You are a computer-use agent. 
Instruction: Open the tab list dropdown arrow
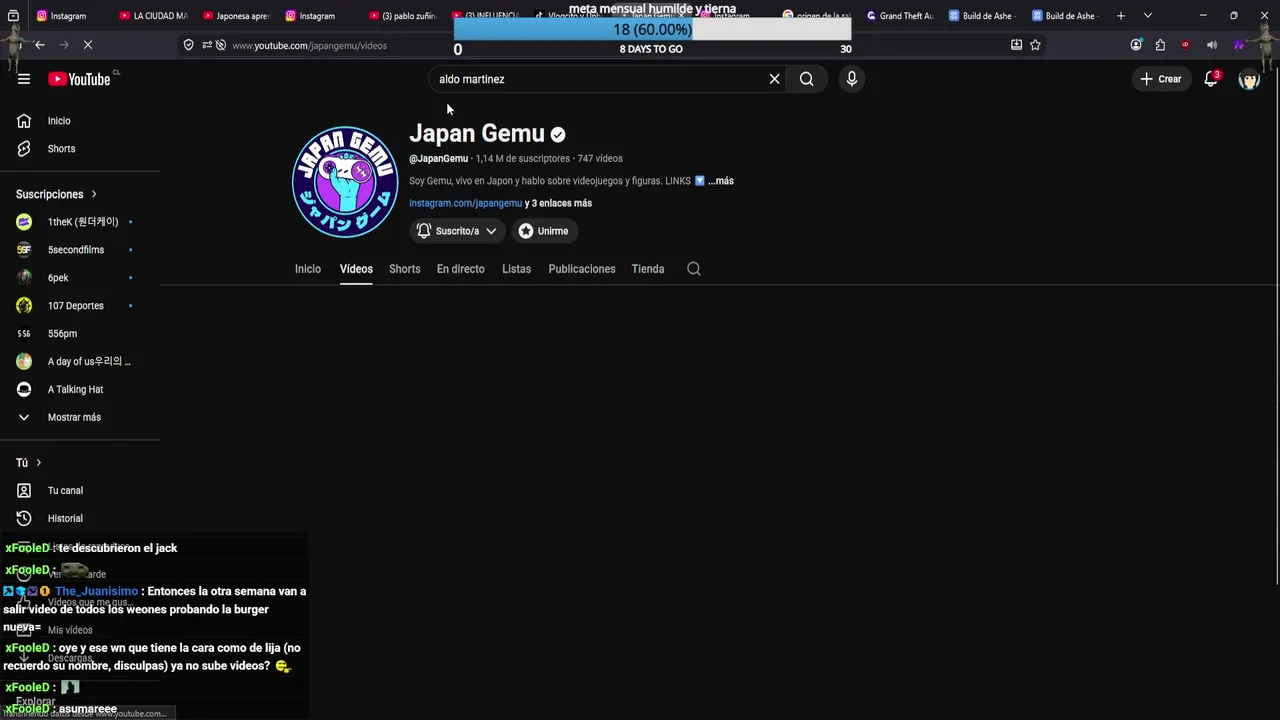tap(1147, 16)
